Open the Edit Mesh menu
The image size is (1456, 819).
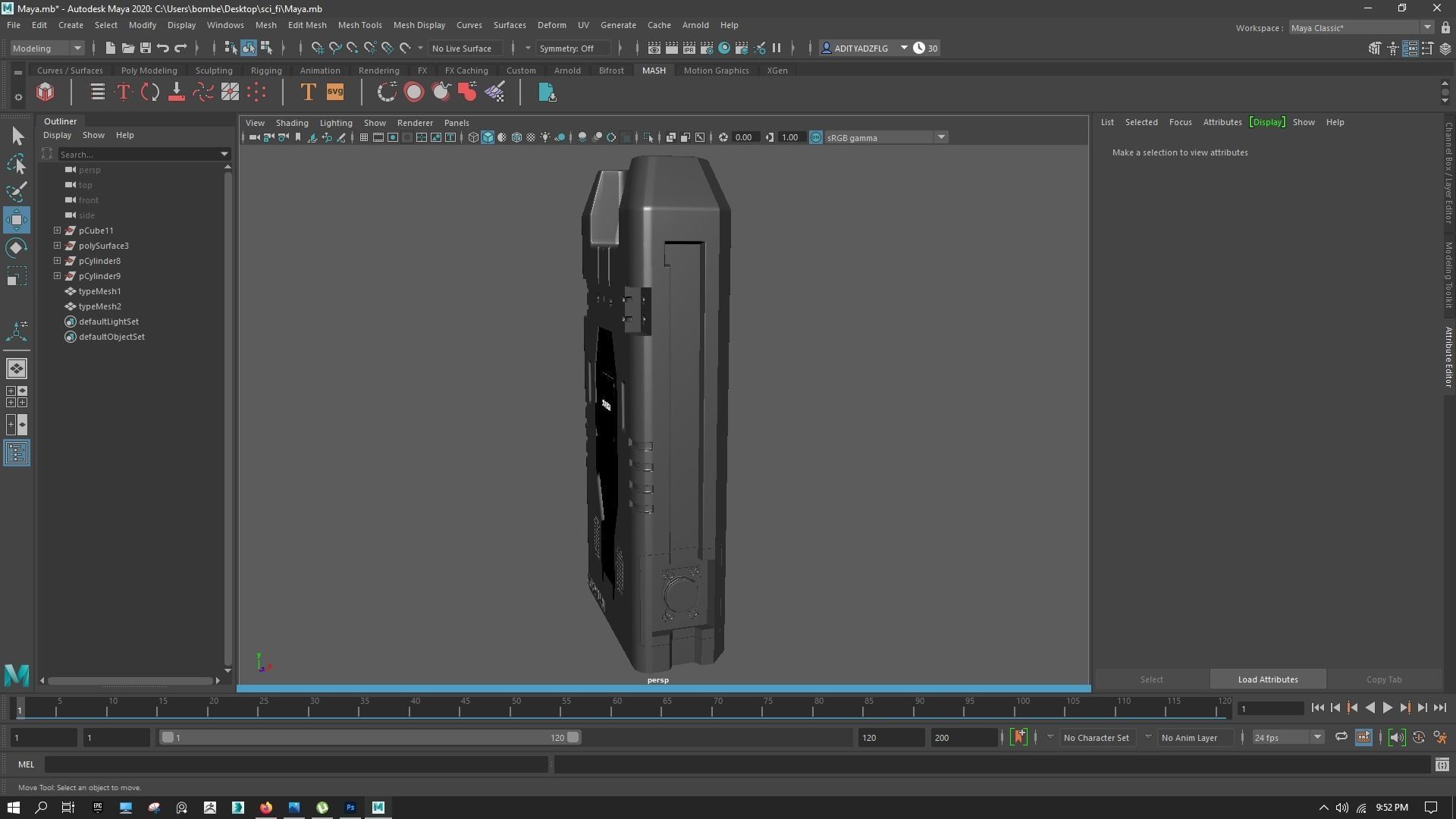pyautogui.click(x=307, y=25)
